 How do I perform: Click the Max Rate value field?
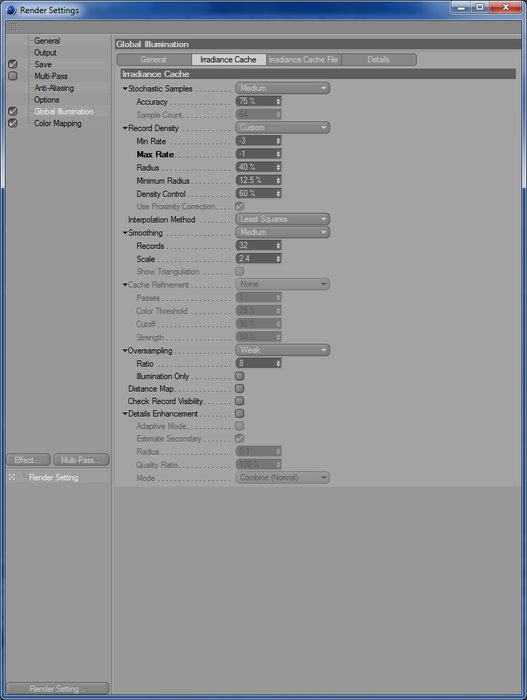click(x=258, y=154)
